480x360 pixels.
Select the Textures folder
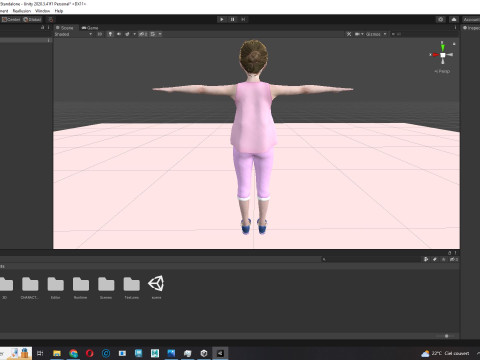(132, 288)
